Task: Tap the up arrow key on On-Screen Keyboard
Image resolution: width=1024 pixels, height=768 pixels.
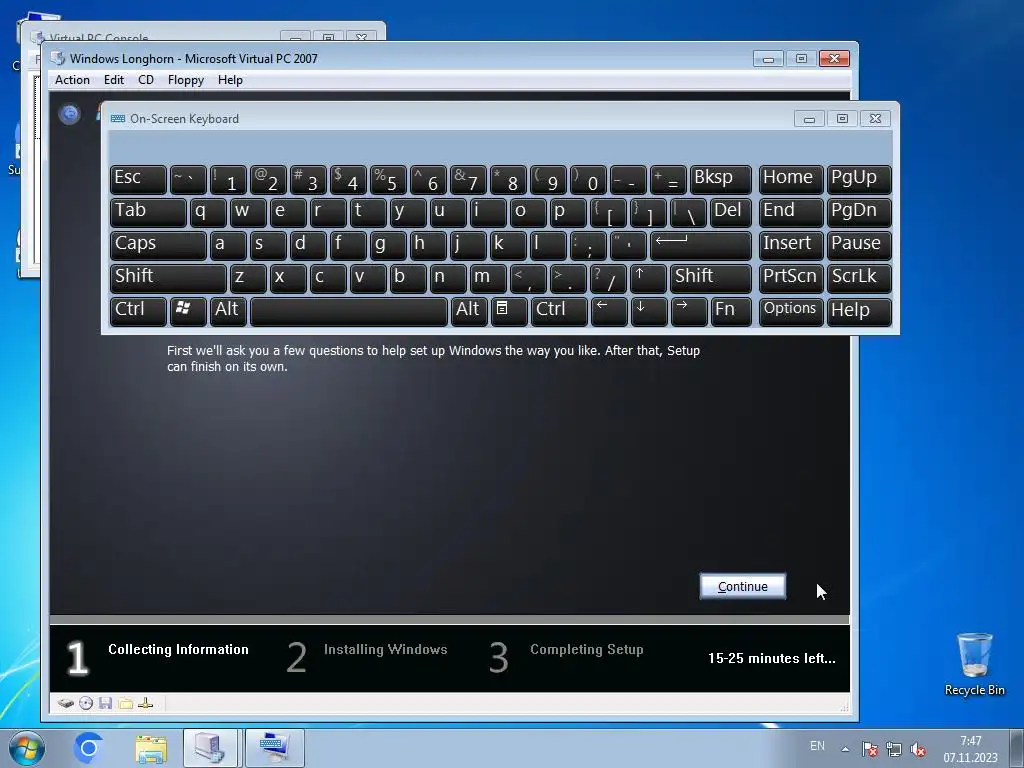Action: point(648,278)
